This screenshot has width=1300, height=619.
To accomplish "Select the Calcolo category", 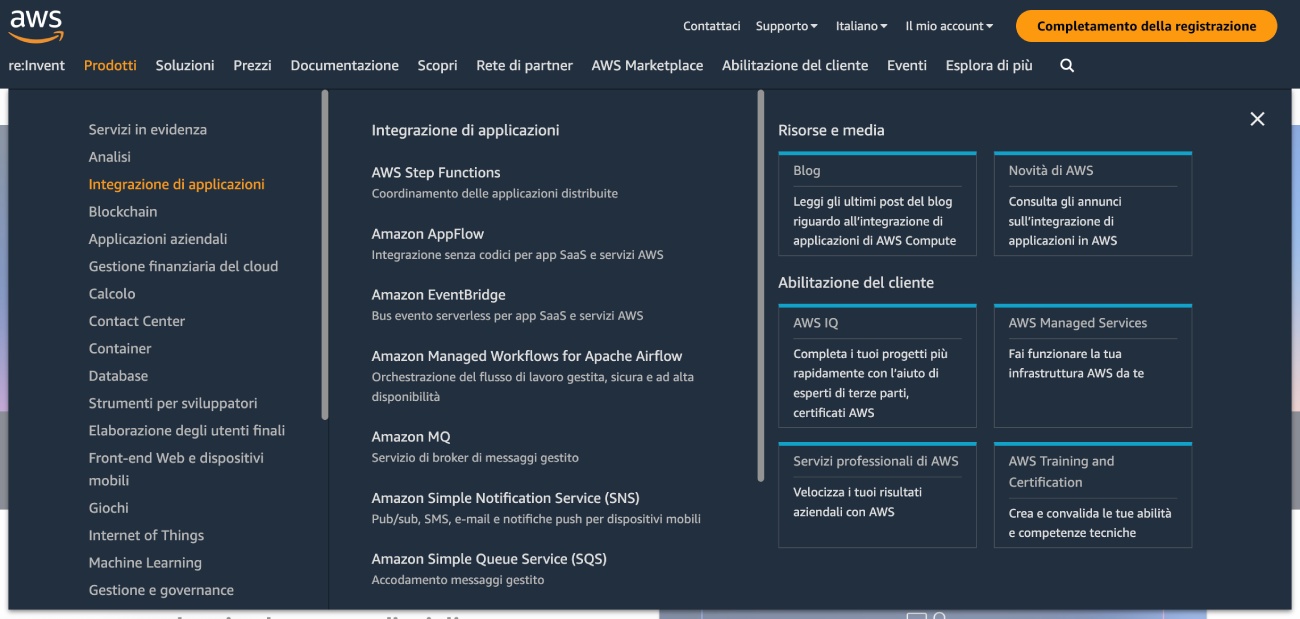I will click(112, 294).
